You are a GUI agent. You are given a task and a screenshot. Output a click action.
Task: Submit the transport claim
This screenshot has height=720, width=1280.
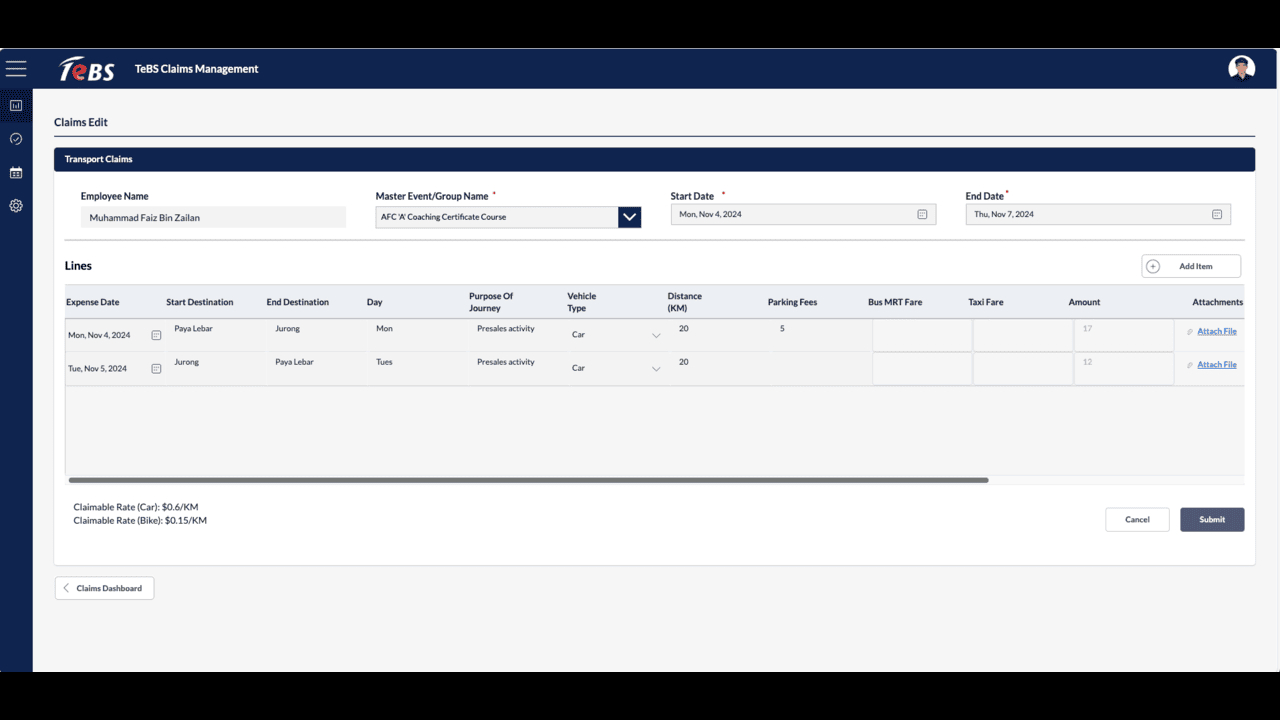pyautogui.click(x=1212, y=519)
